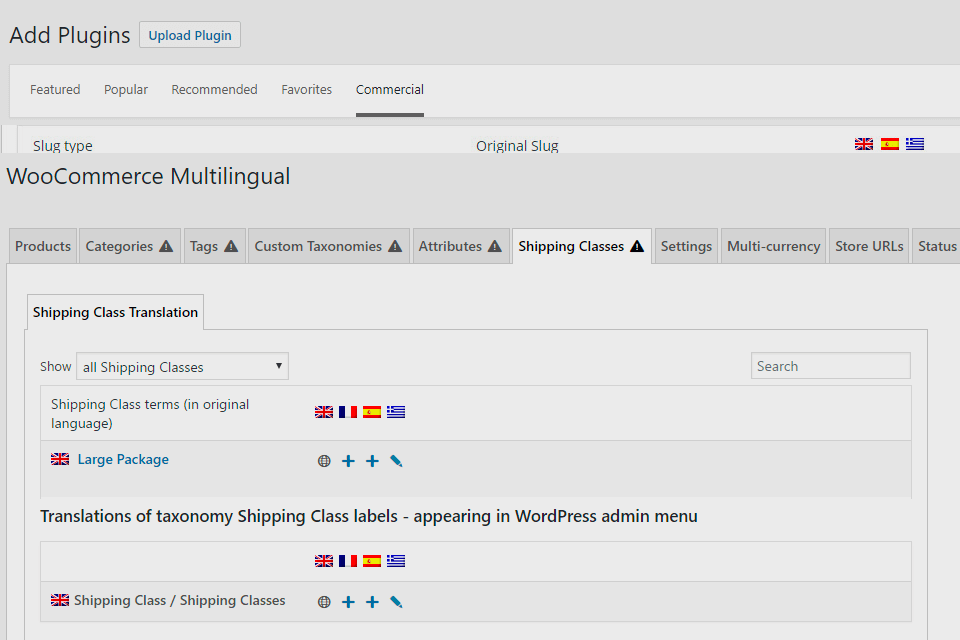Edit Greek translation of Shipping Class labels

pos(396,602)
